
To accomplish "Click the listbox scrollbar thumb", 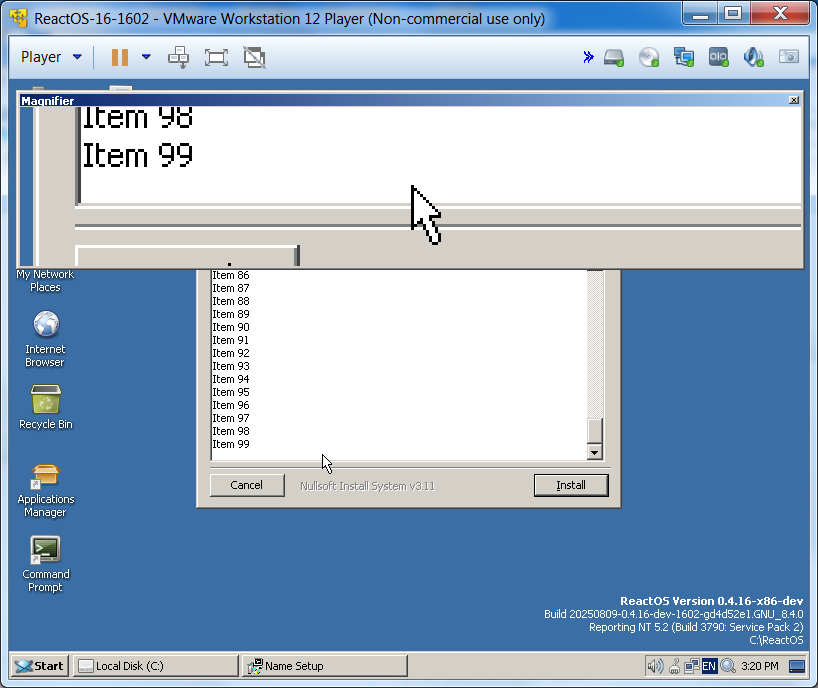I will (x=595, y=431).
